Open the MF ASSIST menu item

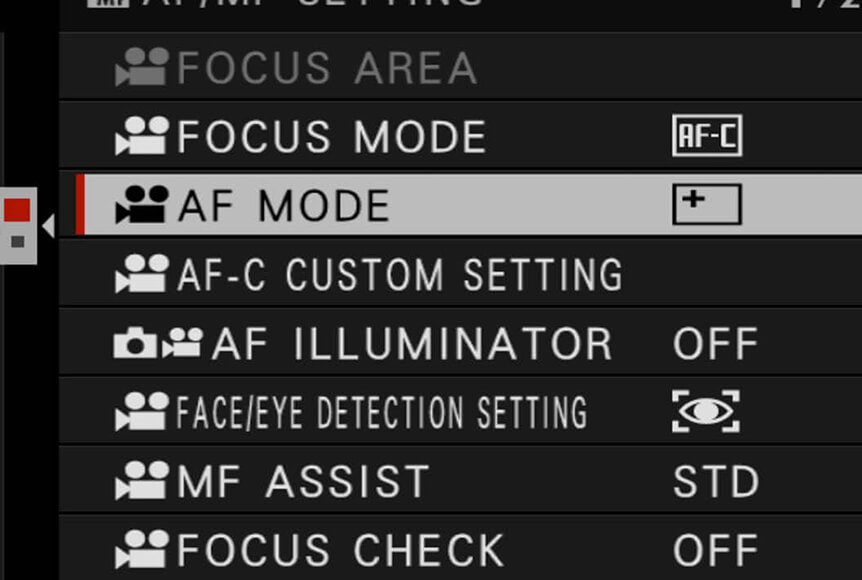(460, 481)
